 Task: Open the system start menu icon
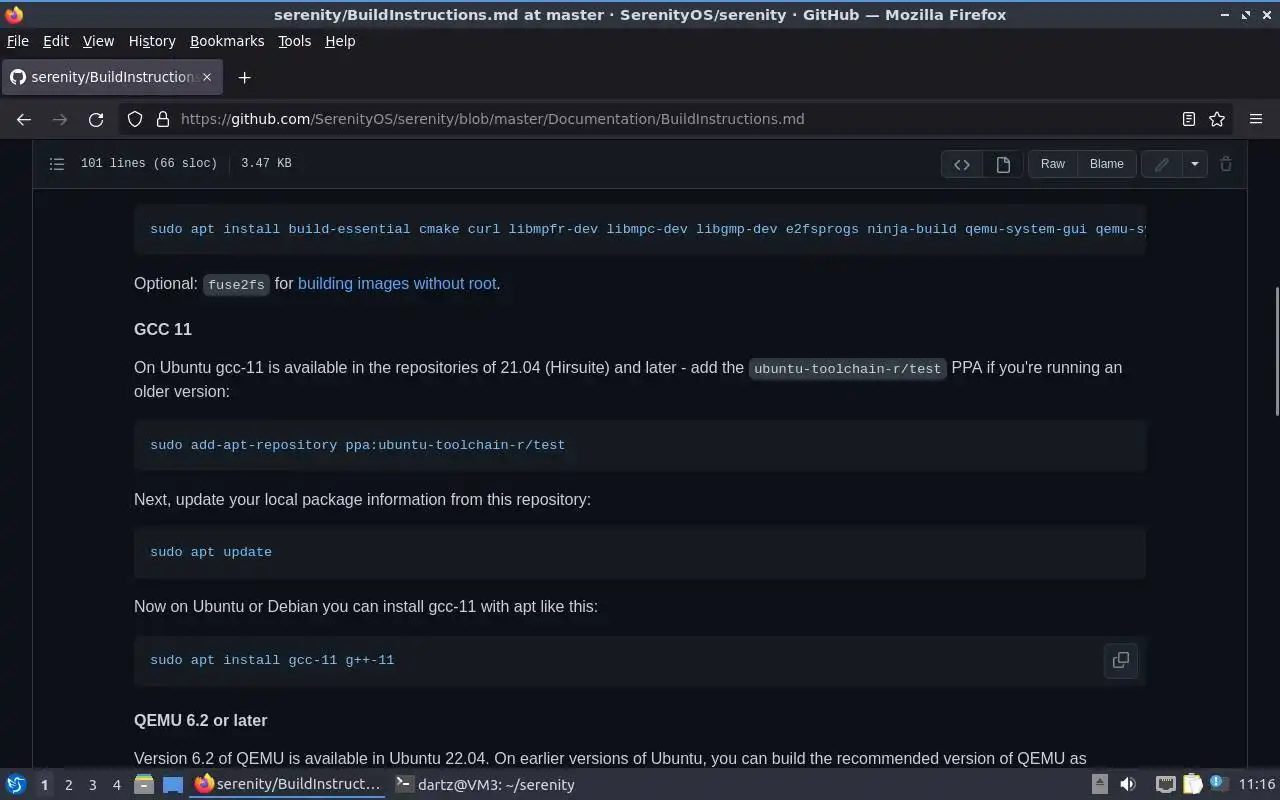15,785
